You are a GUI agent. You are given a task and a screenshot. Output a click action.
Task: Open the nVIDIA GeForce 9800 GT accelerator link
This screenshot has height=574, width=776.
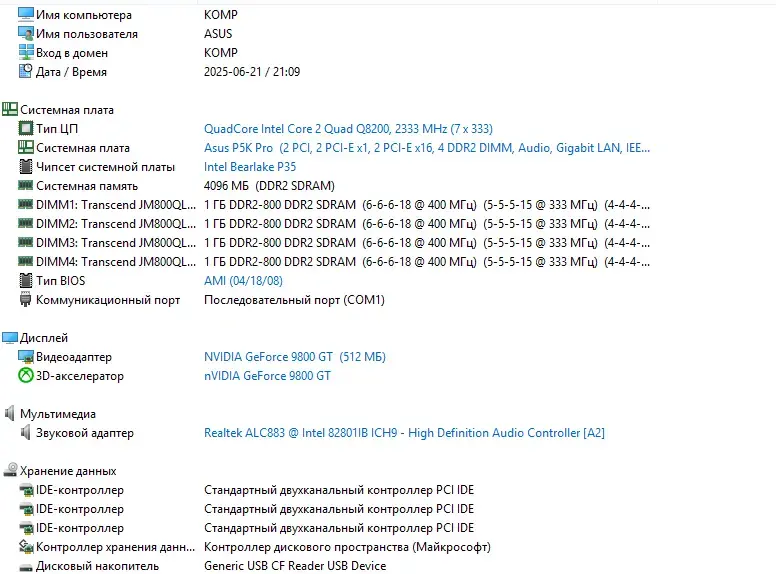tap(267, 376)
